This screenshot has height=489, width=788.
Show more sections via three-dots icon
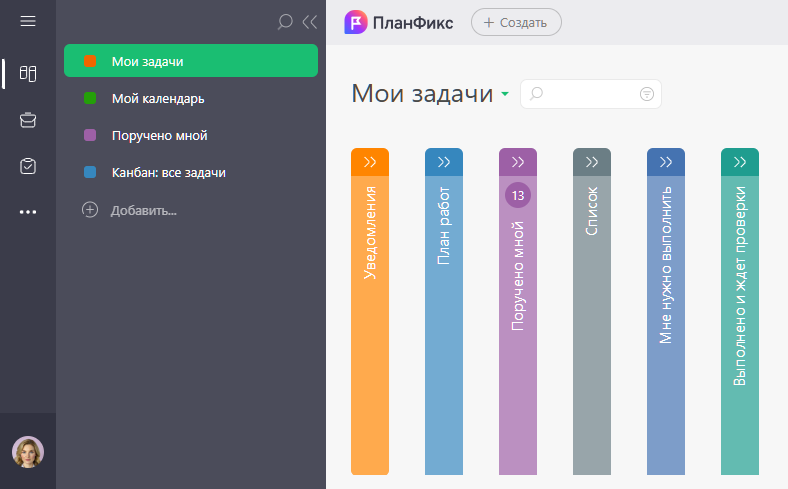28,212
